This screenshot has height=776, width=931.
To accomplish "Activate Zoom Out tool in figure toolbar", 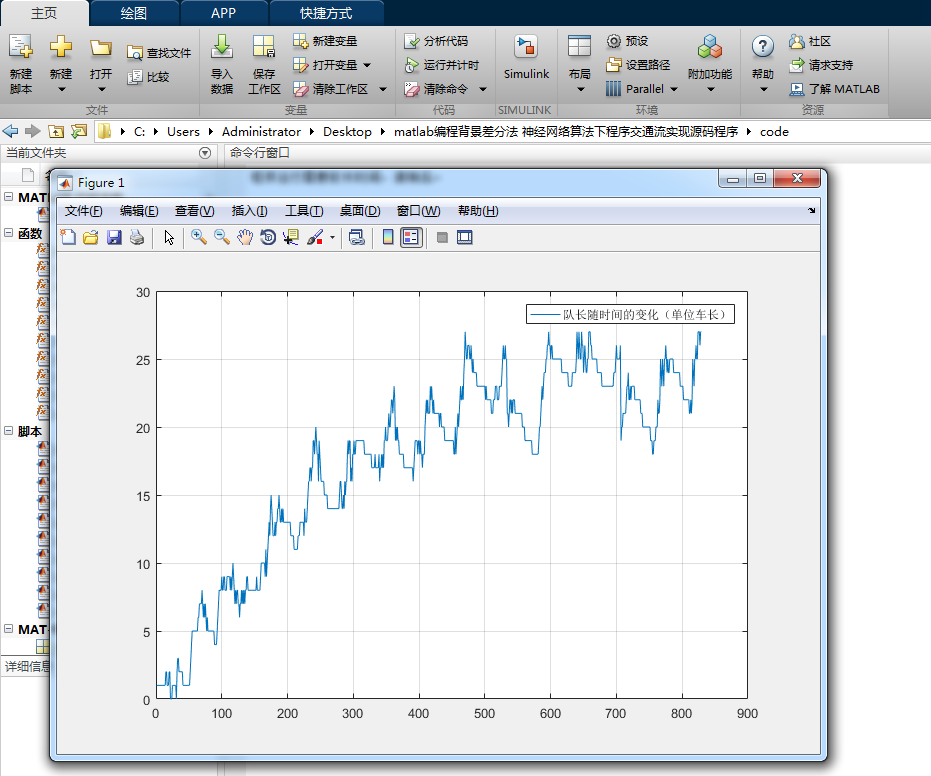I will (222, 237).
